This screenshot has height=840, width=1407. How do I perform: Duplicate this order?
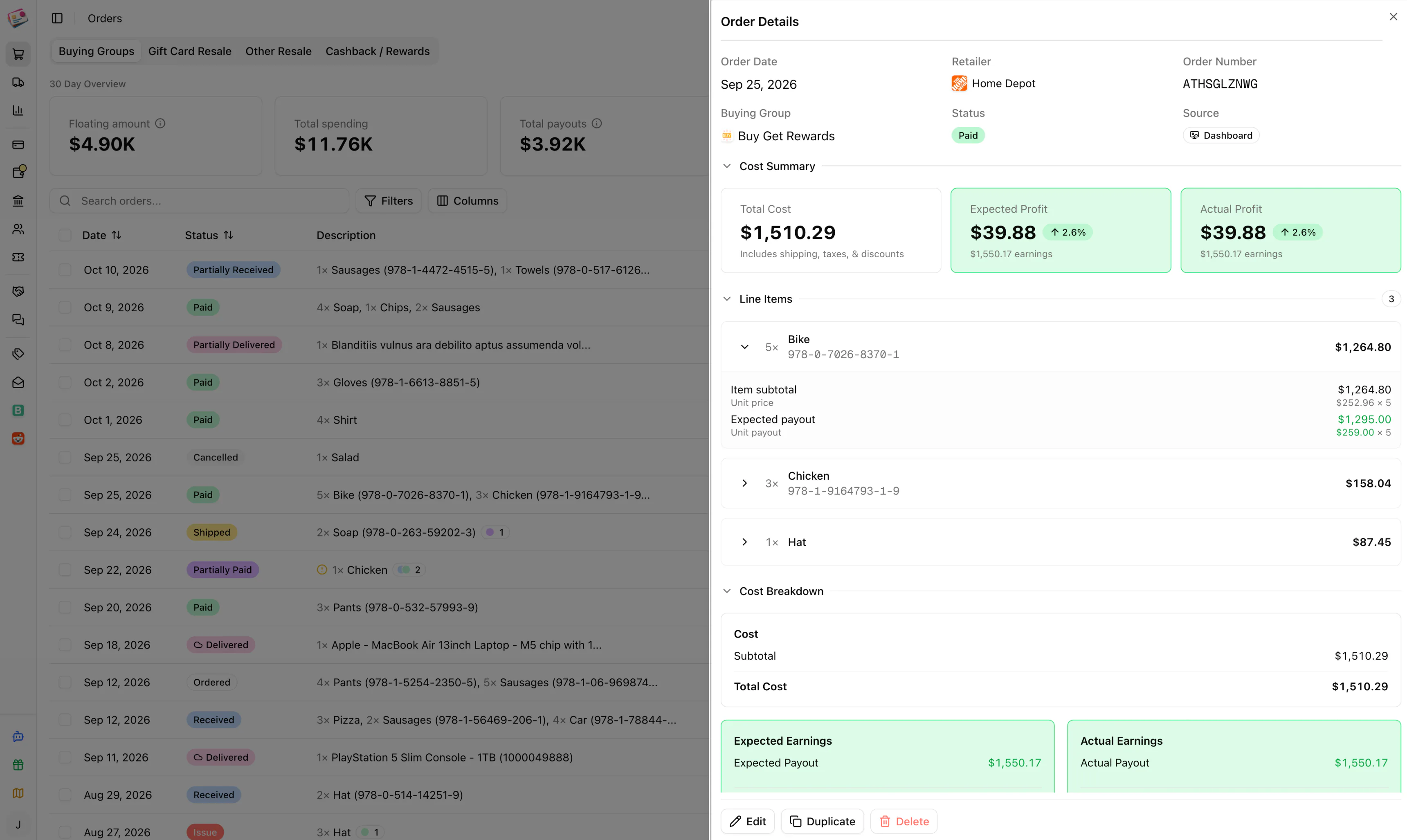(823, 821)
